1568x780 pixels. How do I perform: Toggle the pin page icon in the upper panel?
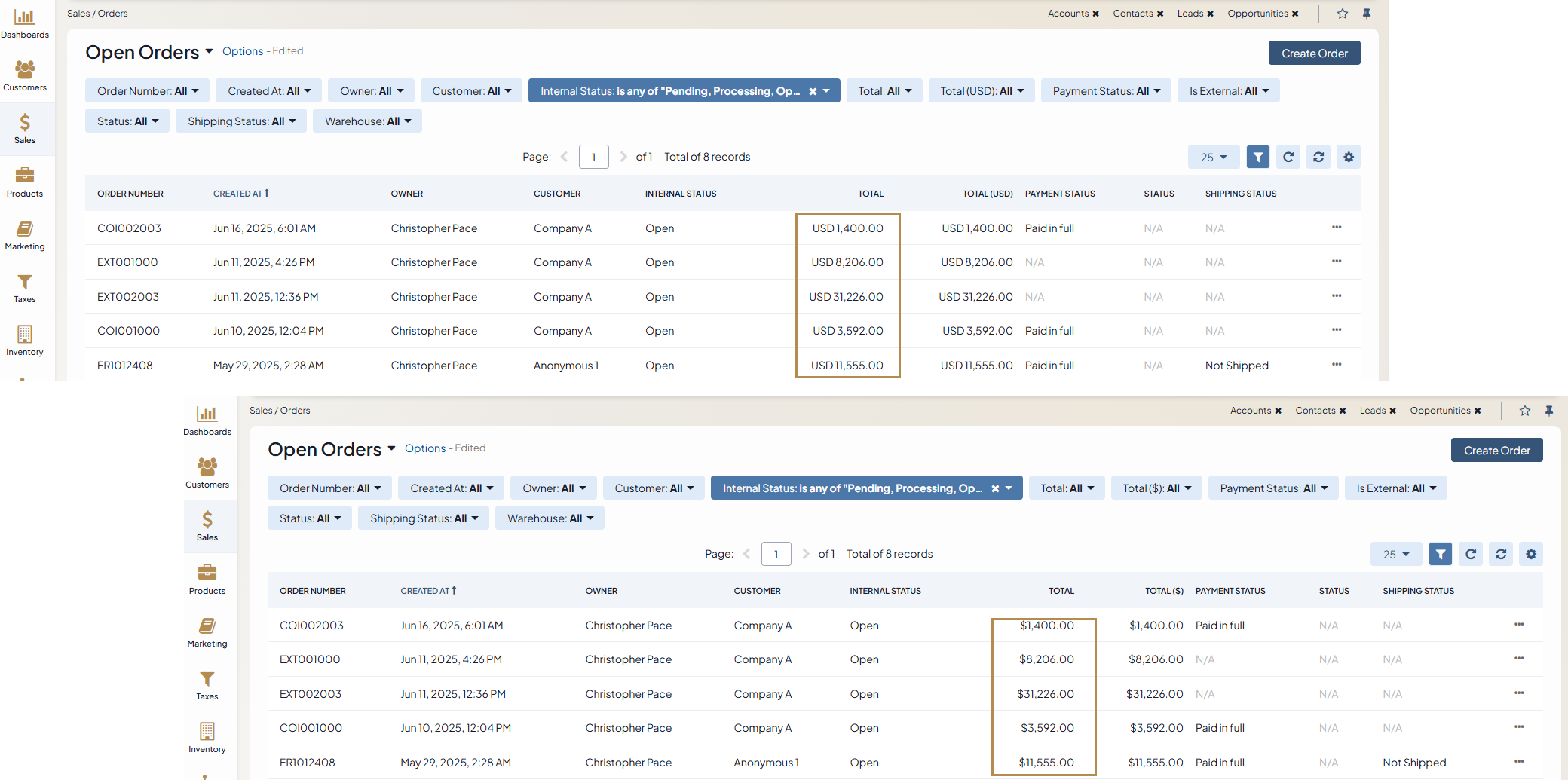tap(1366, 14)
